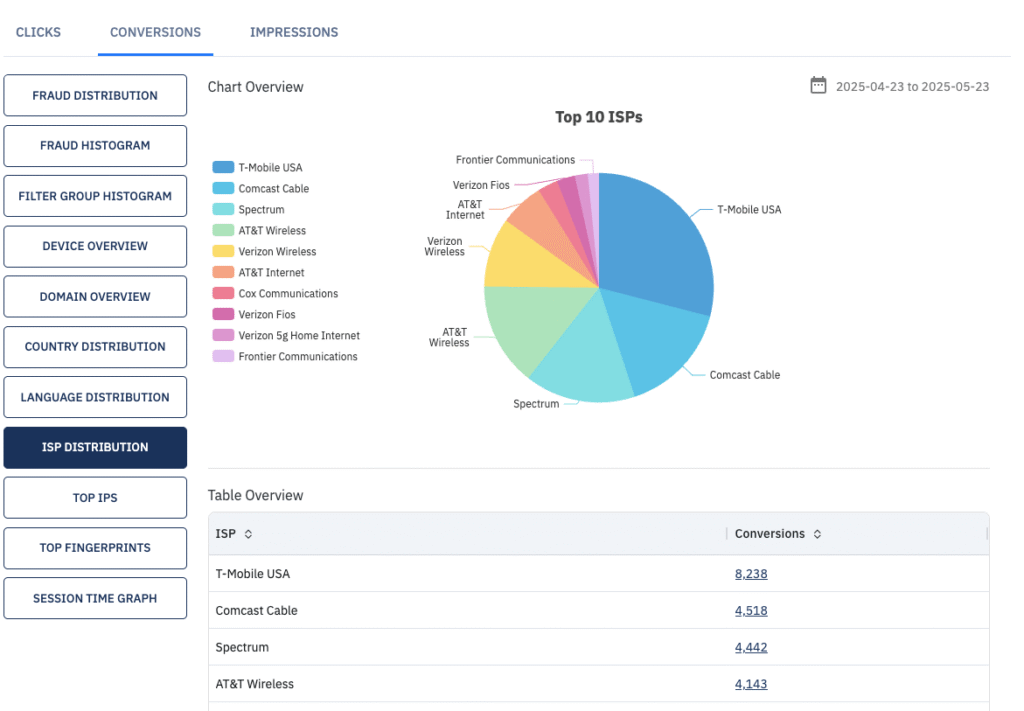Toggle T-Mobile USA legend swatch
This screenshot has width=1024, height=711.
pyautogui.click(x=223, y=167)
